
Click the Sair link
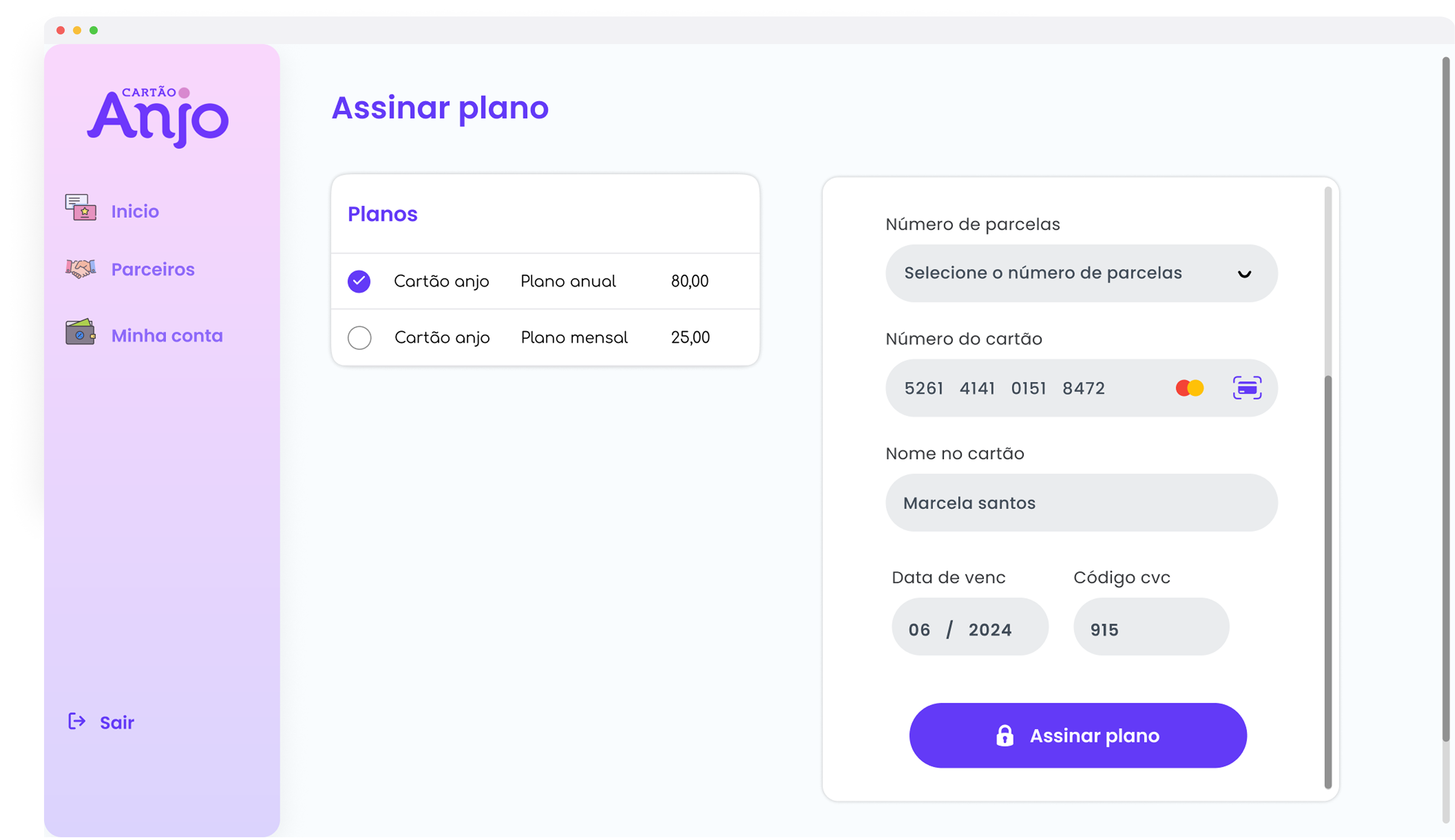coord(117,722)
